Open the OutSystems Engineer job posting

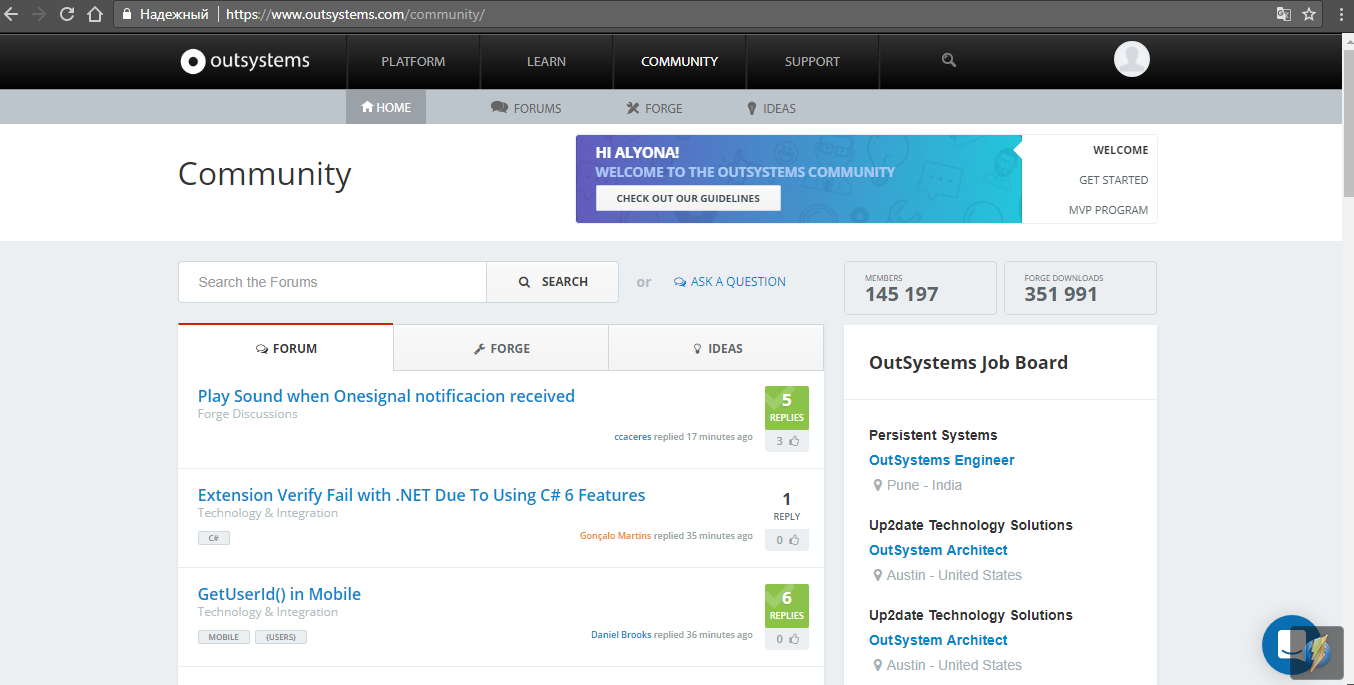[x=941, y=460]
